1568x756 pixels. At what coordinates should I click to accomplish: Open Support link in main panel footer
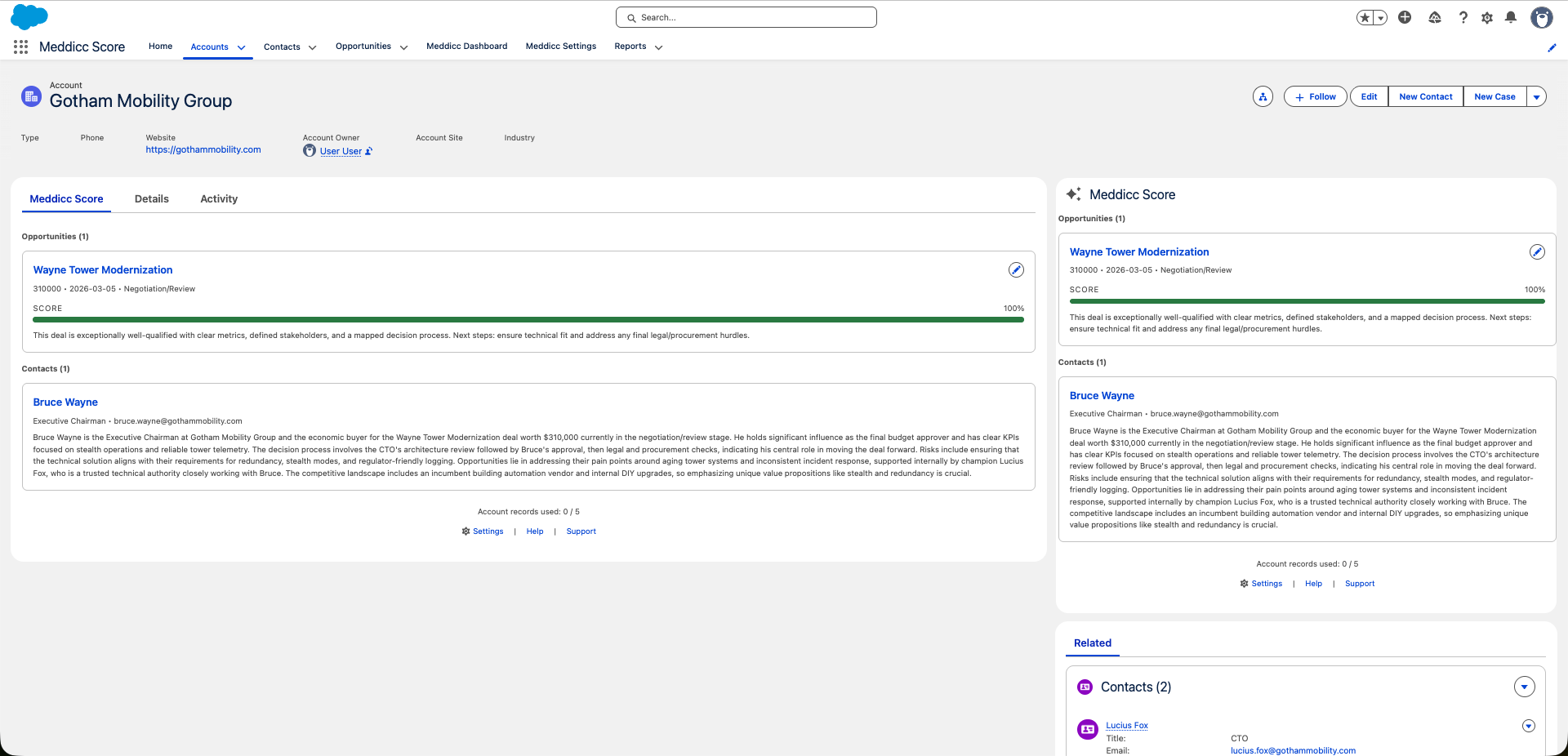click(581, 531)
